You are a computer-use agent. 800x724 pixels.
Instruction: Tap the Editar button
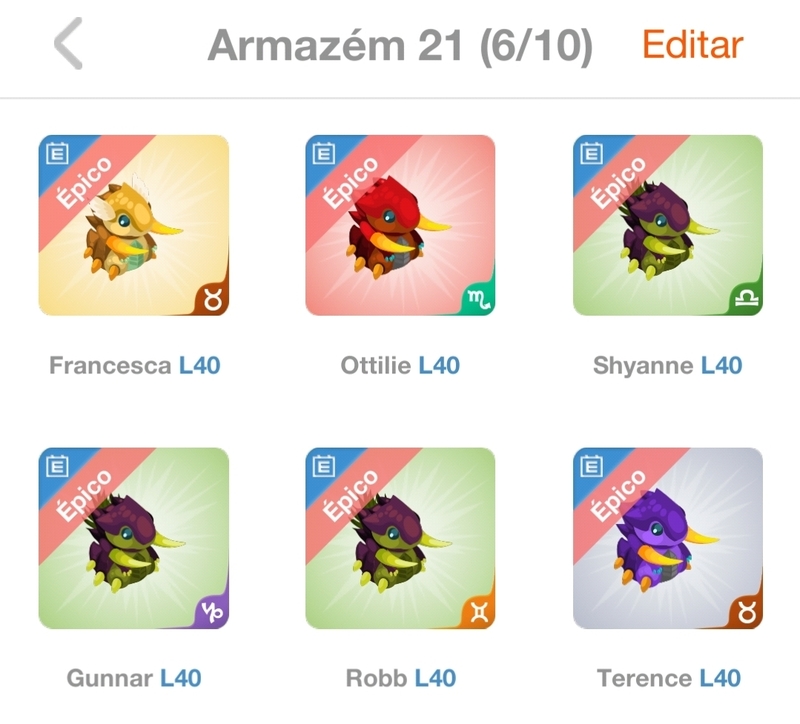pyautogui.click(x=692, y=45)
